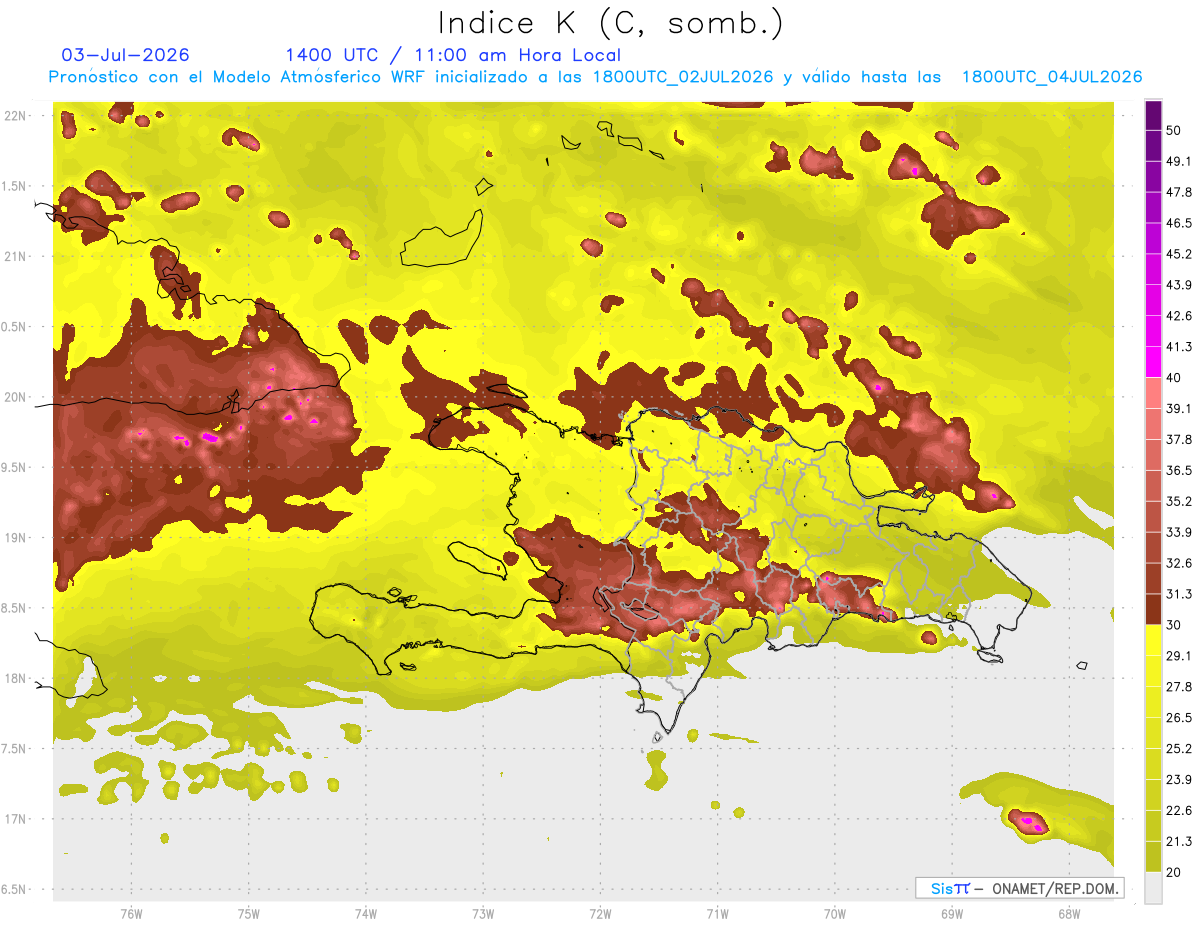Screen dimensions: 1200x927
Task: Click the 71W longitude label
Action: tap(717, 914)
